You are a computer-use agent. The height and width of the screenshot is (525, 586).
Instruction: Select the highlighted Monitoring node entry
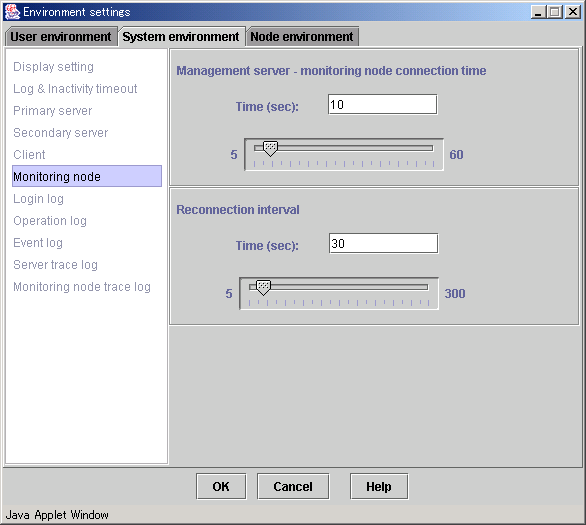[87, 176]
